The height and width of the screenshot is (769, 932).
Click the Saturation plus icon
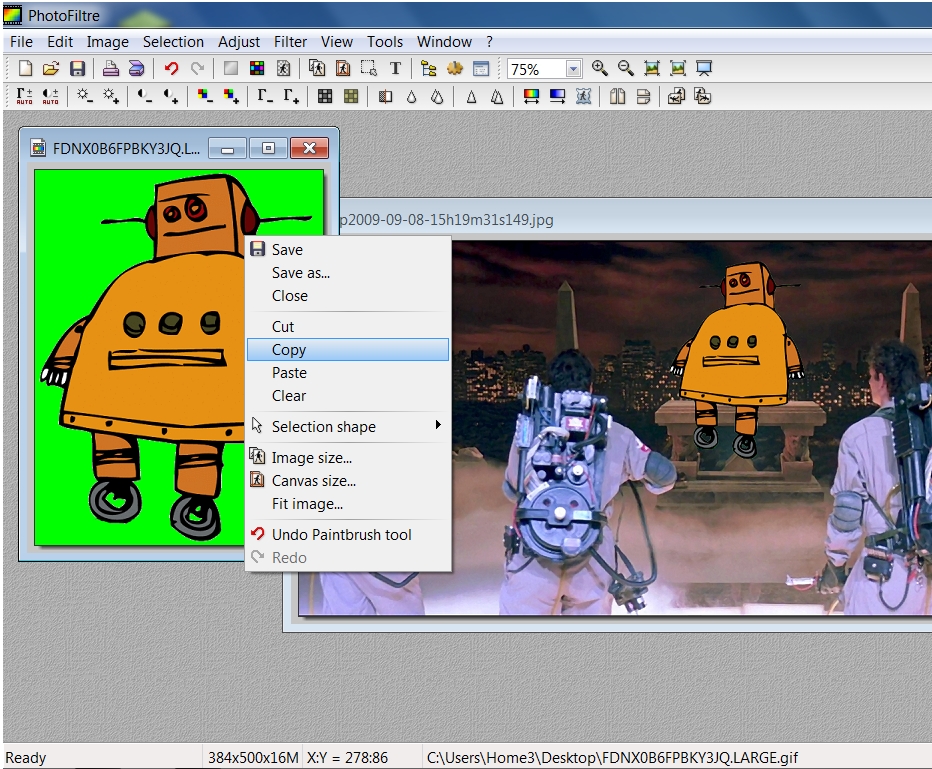click(231, 96)
